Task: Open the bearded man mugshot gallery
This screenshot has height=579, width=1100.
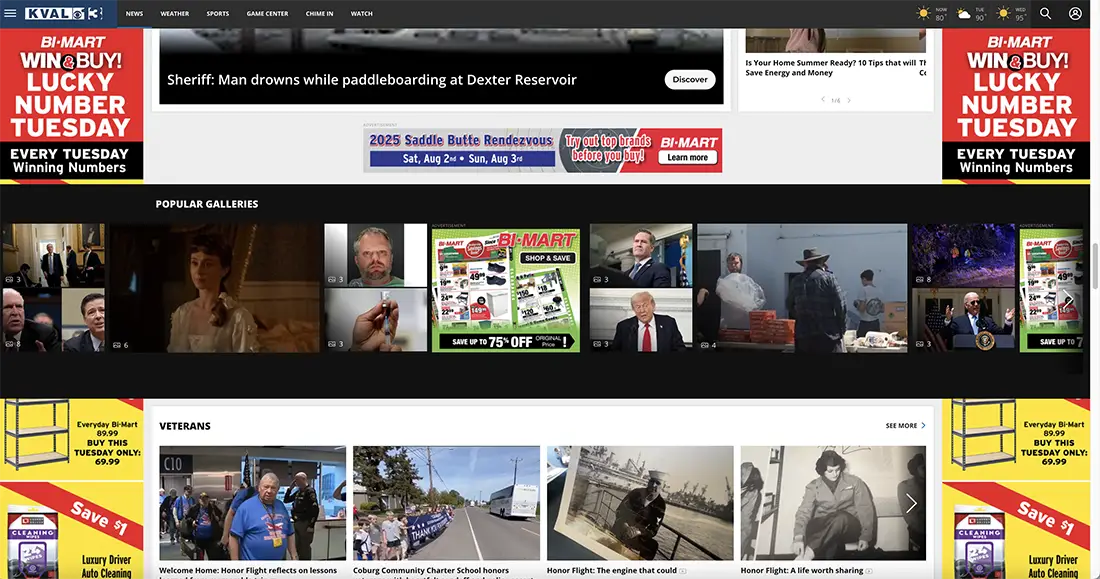Action: tap(375, 255)
